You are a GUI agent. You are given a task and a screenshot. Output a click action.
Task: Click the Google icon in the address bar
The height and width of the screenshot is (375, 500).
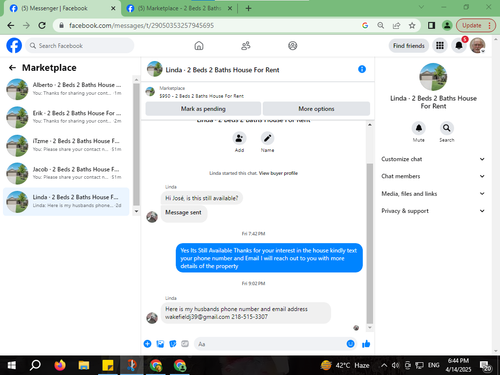[365, 25]
